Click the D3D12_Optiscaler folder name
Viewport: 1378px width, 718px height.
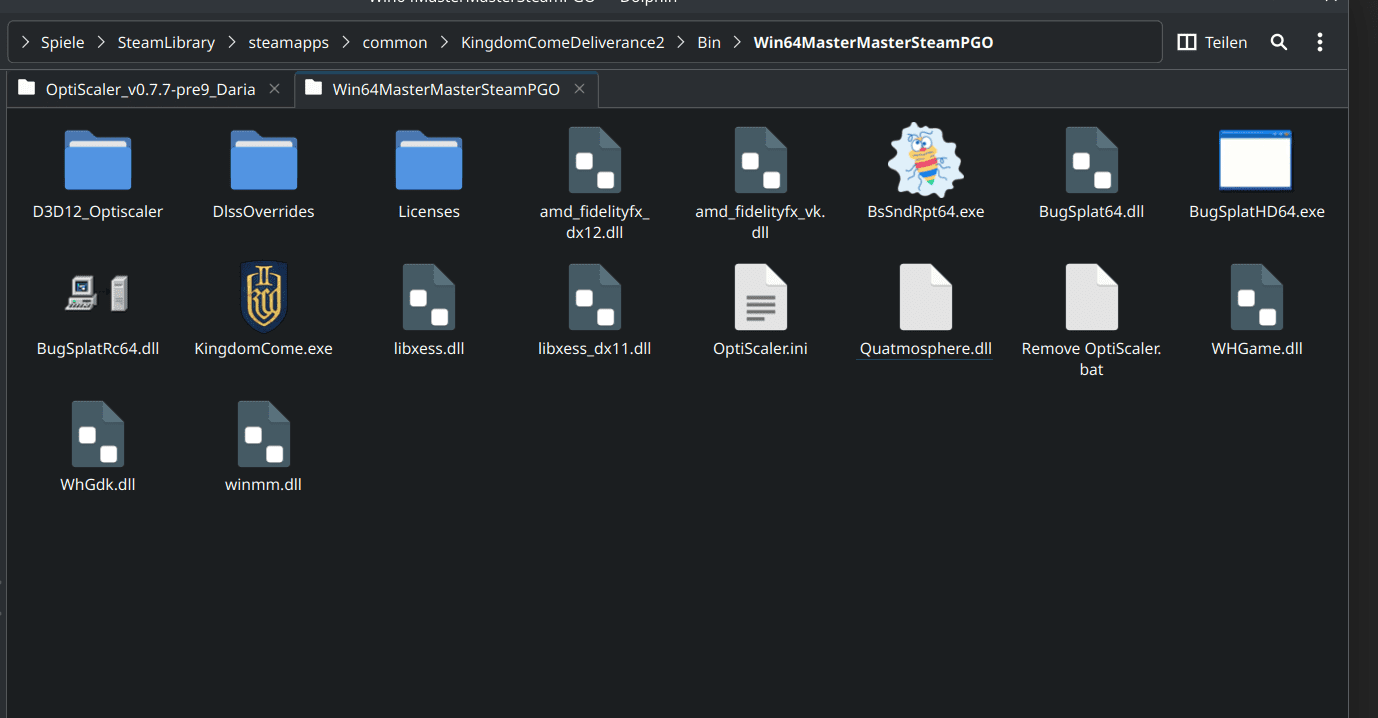click(x=98, y=212)
